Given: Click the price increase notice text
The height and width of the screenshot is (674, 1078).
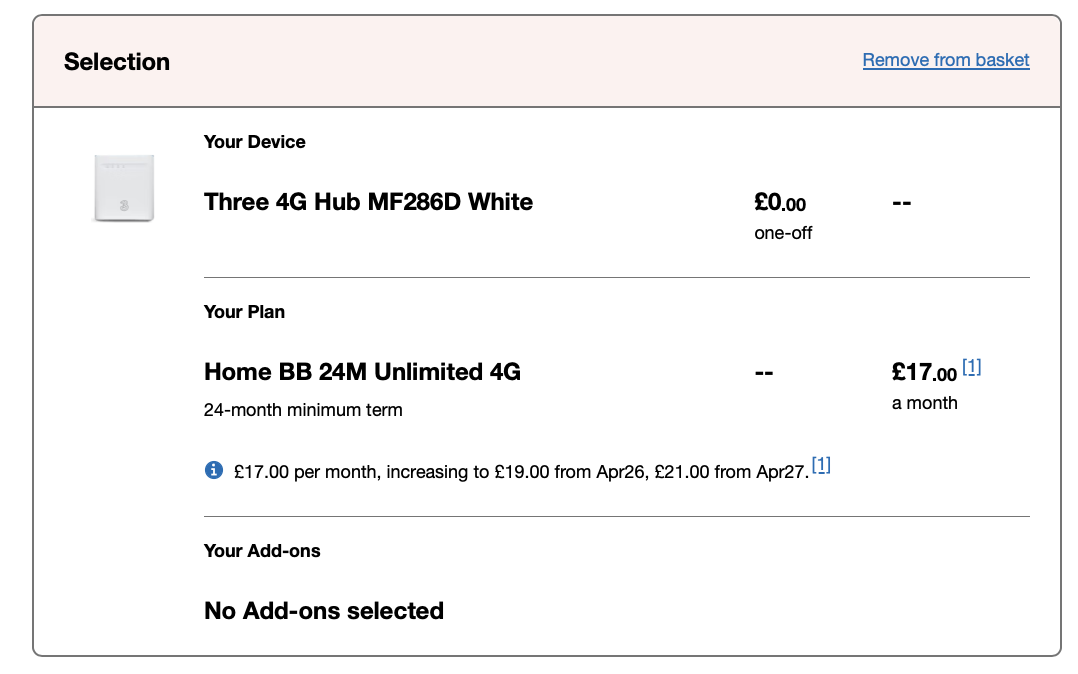Looking at the screenshot, I should tap(520, 471).
